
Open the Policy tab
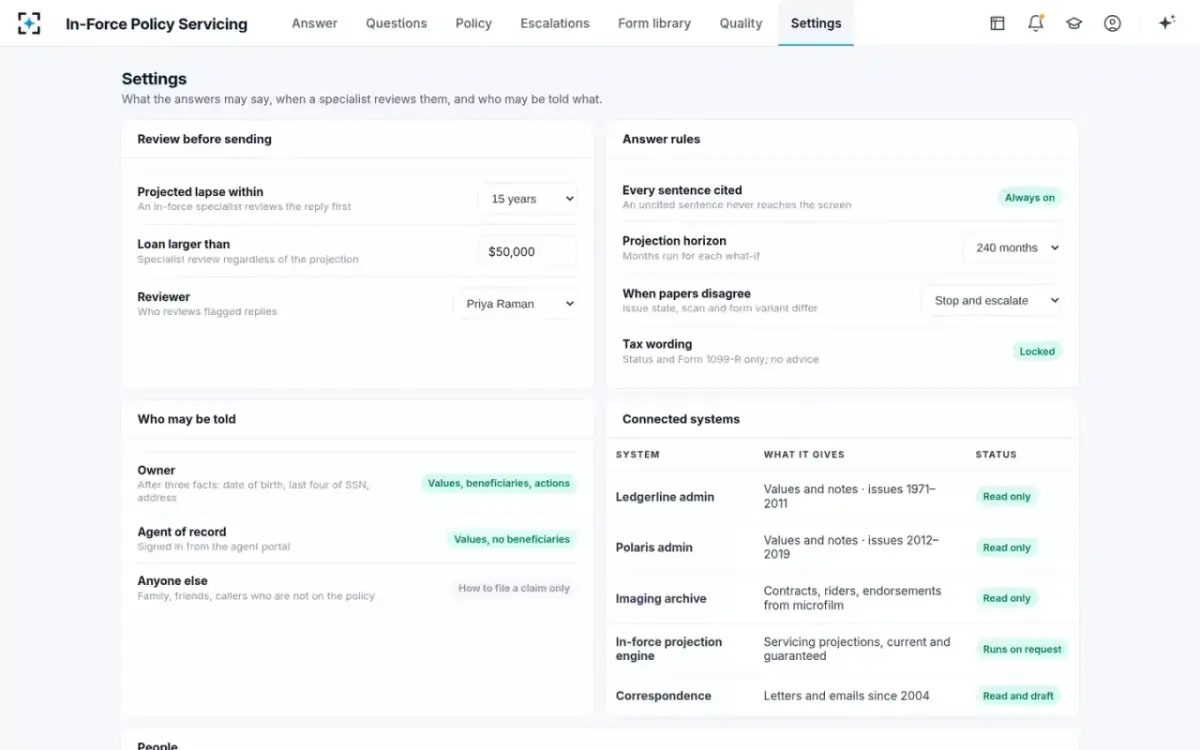pos(473,23)
